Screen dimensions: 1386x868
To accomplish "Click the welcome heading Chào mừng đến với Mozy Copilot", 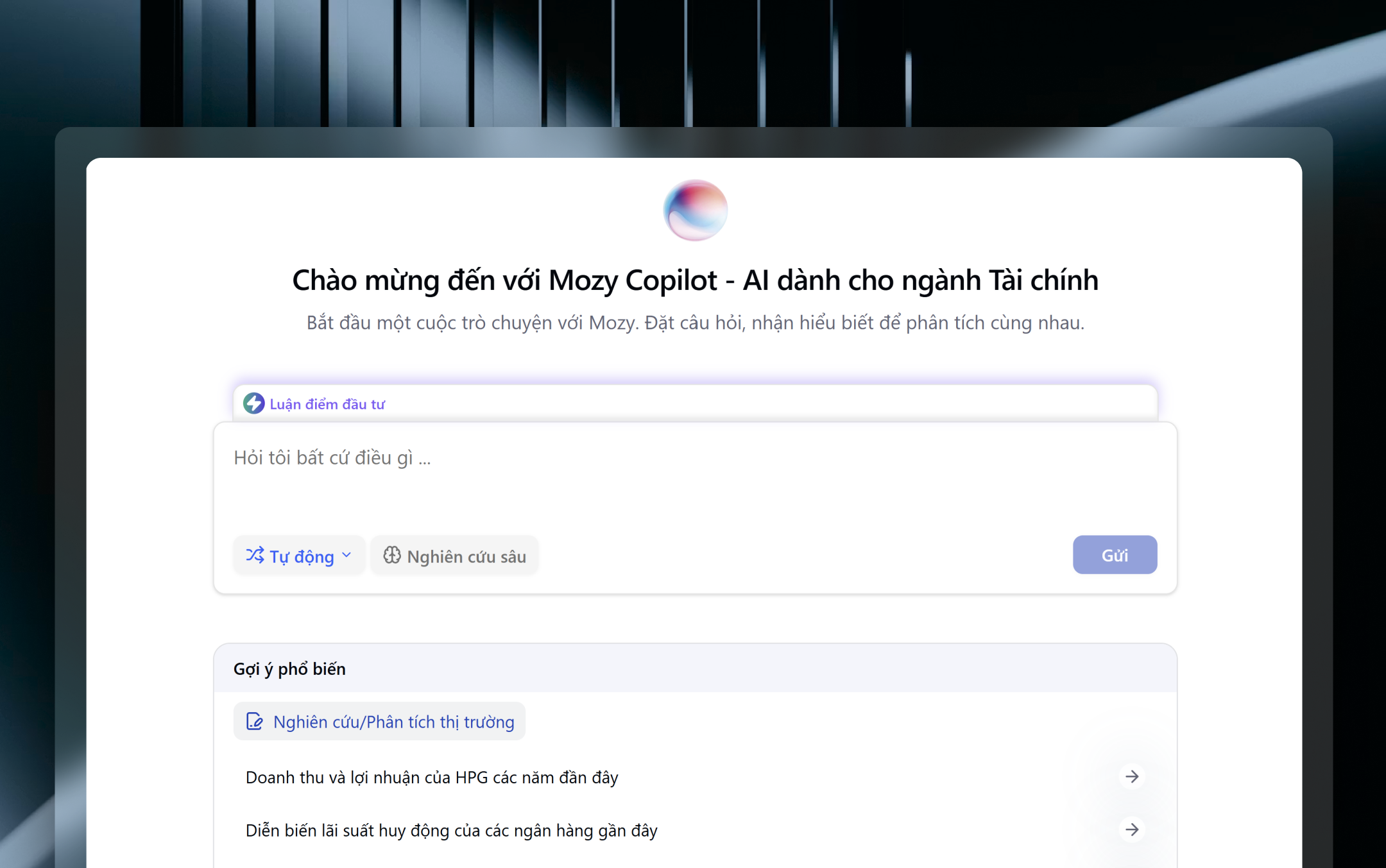I will click(695, 280).
